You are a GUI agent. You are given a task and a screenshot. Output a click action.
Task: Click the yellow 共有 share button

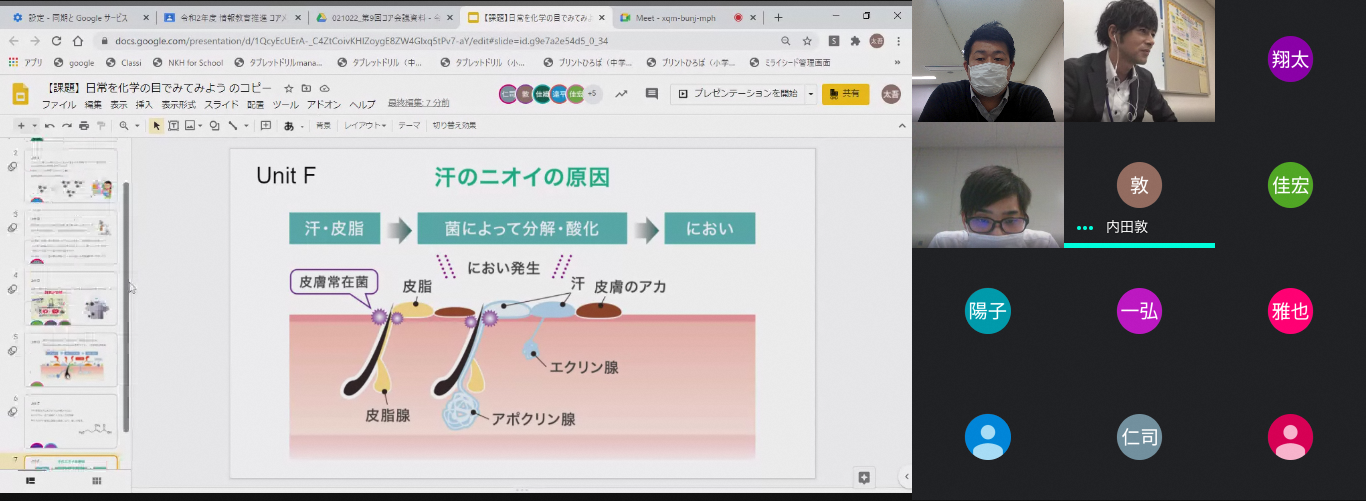pyautogui.click(x=845, y=94)
